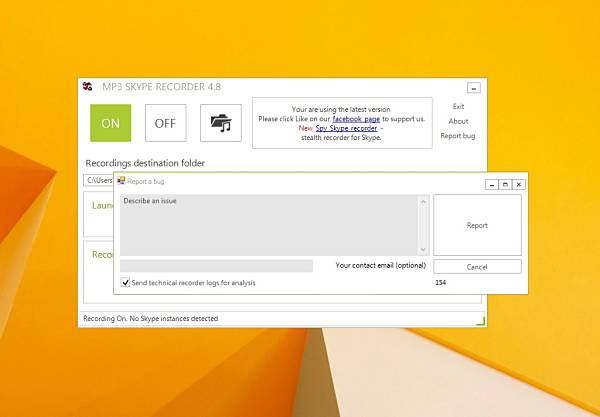Screen dimensions: 600x417
Task: Click status text 'Recording On. No Skype instances detected'
Action: [x=151, y=318]
